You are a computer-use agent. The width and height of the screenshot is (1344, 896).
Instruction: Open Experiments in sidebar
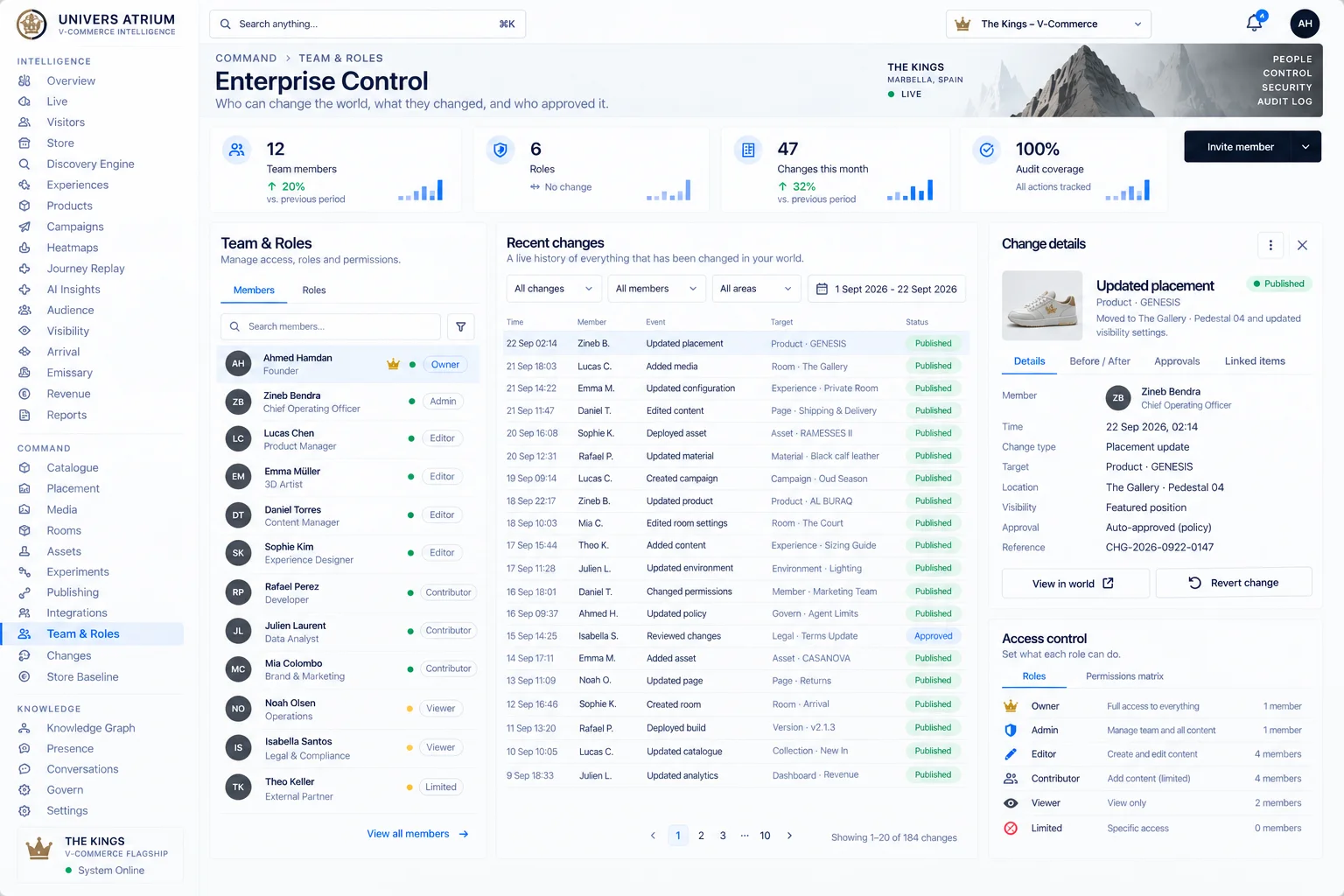(x=78, y=572)
